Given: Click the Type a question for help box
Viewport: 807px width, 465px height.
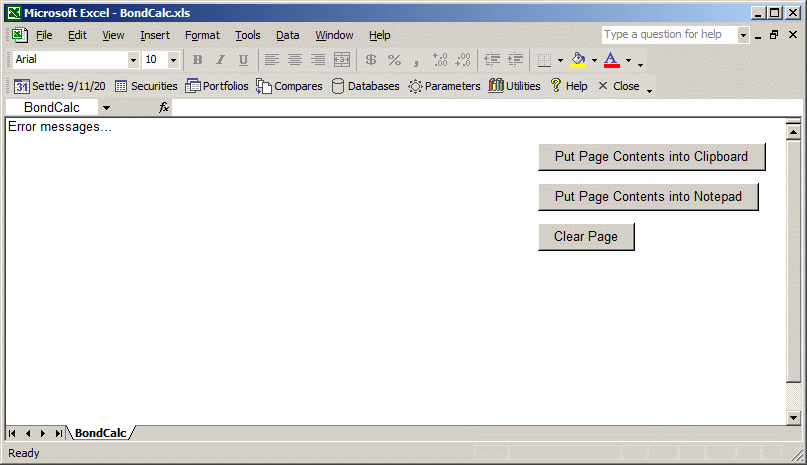Looking at the screenshot, I should (669, 35).
